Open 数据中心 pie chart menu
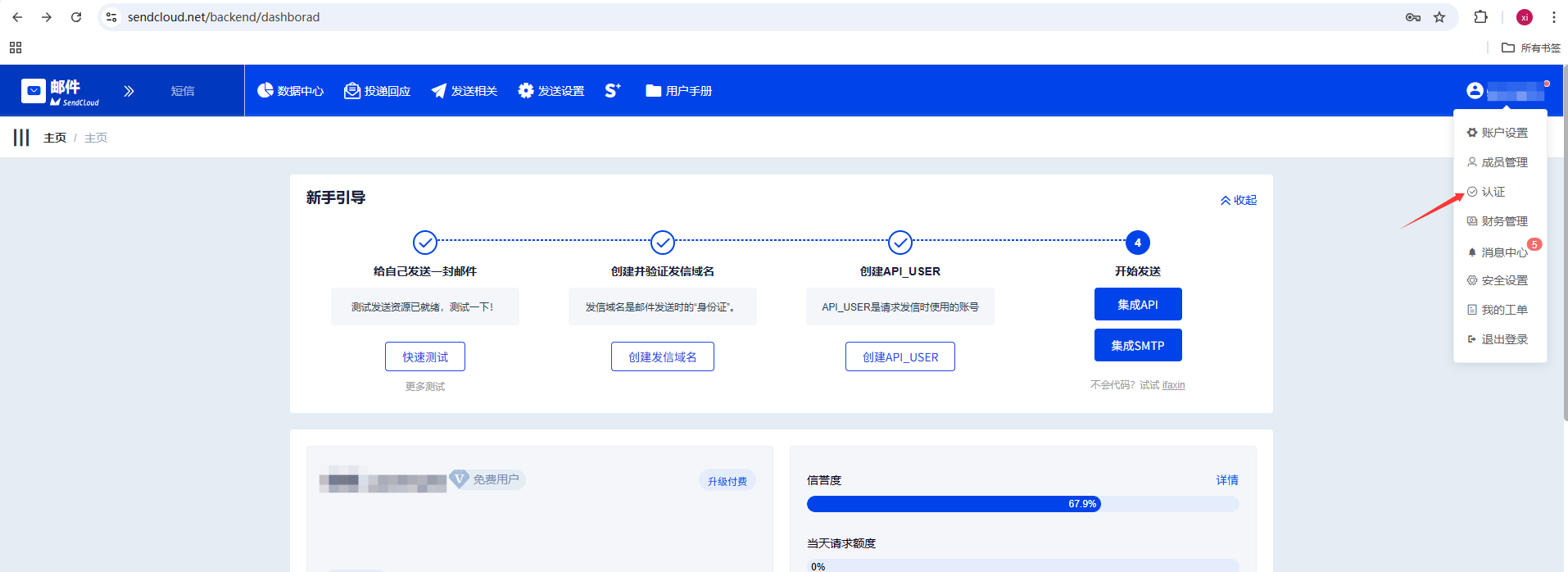This screenshot has width=1568, height=572. click(x=265, y=90)
